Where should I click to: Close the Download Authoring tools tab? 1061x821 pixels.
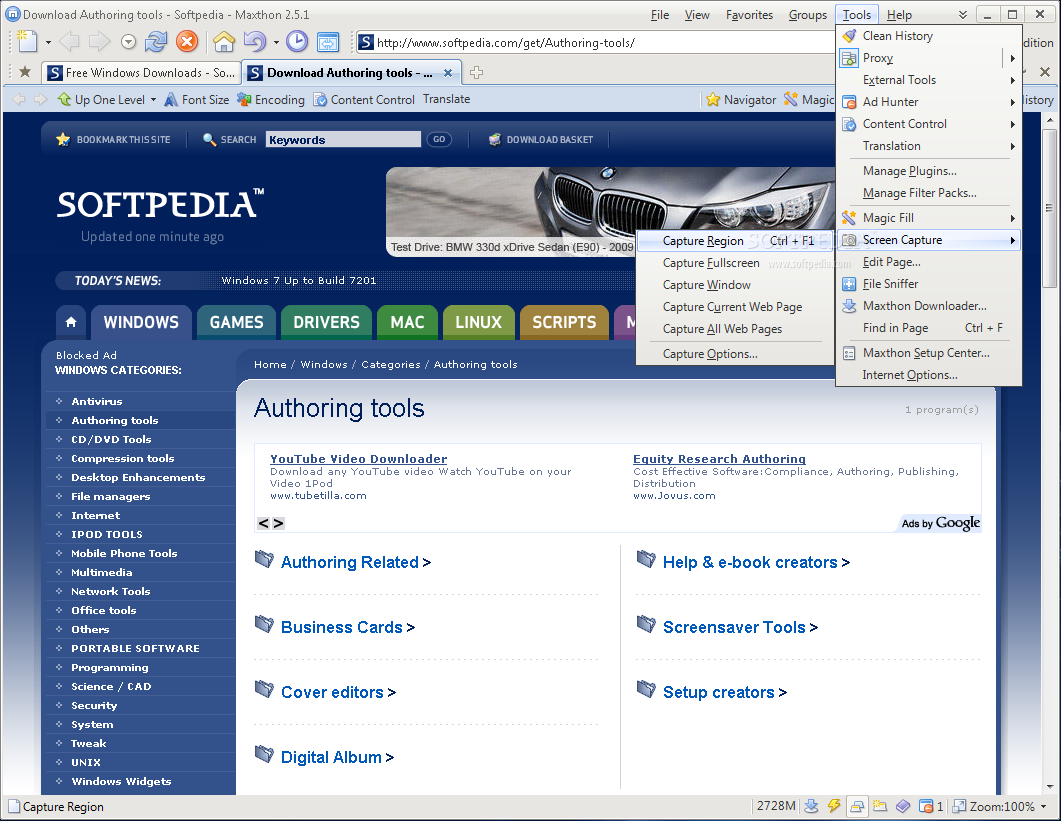[448, 72]
